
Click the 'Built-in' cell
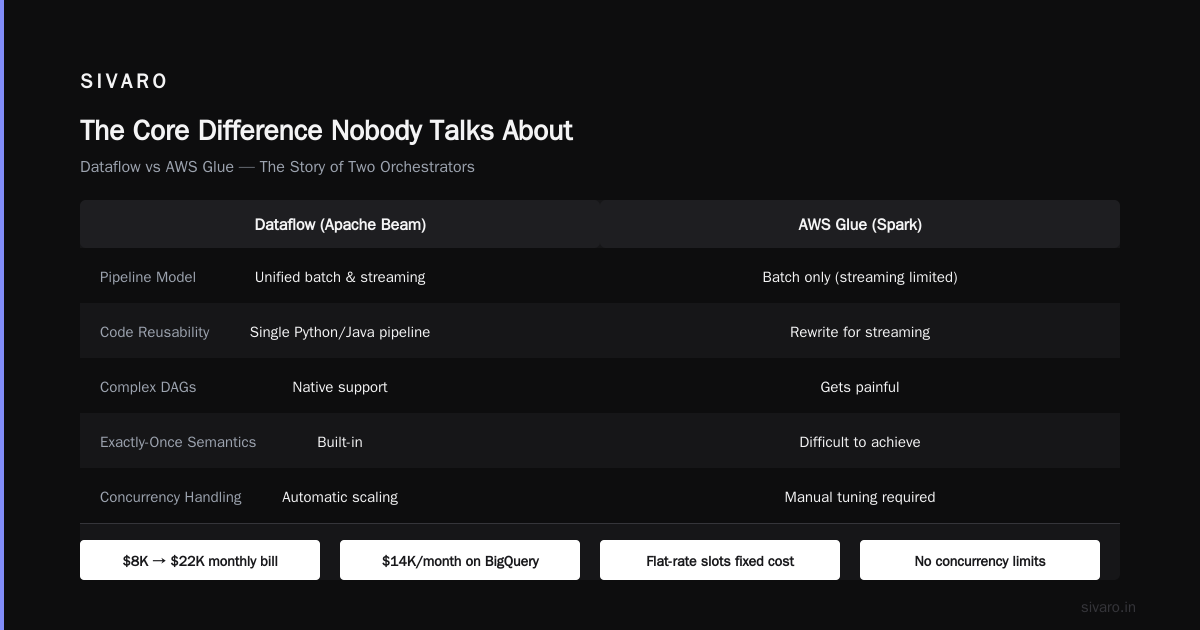pyautogui.click(x=340, y=442)
